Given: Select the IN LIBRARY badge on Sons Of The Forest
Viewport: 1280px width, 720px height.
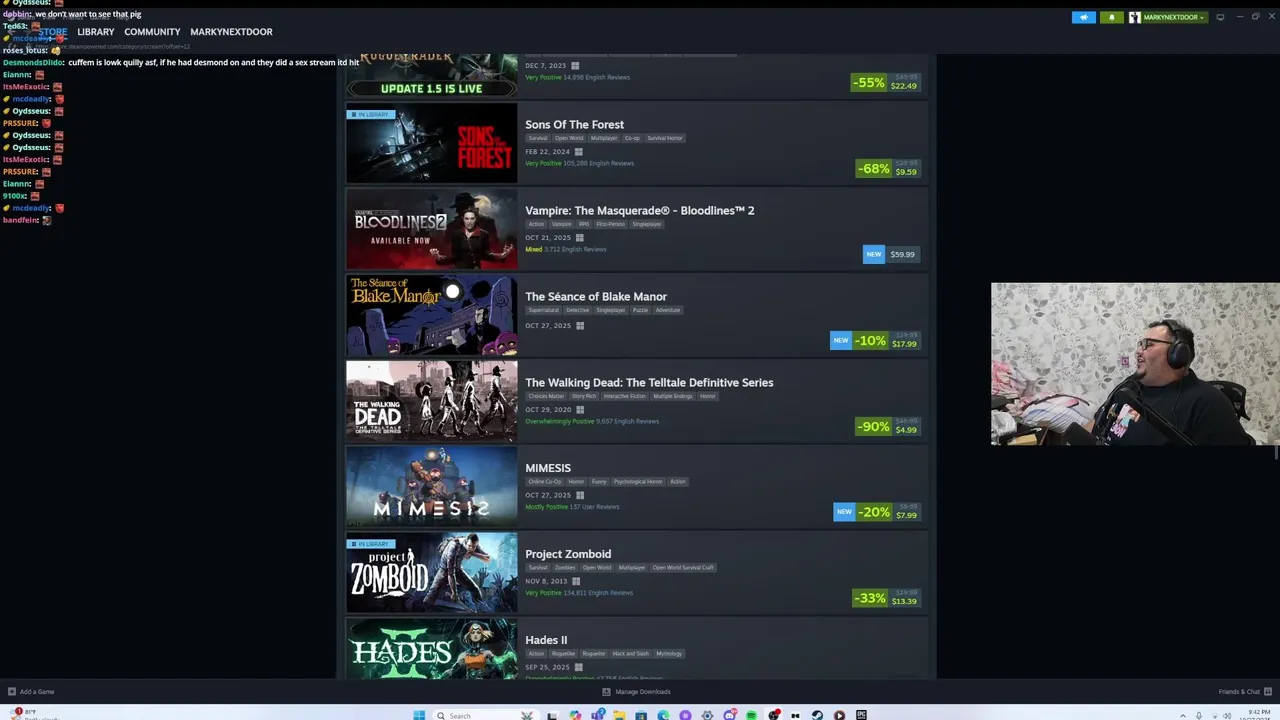Looking at the screenshot, I should point(370,114).
